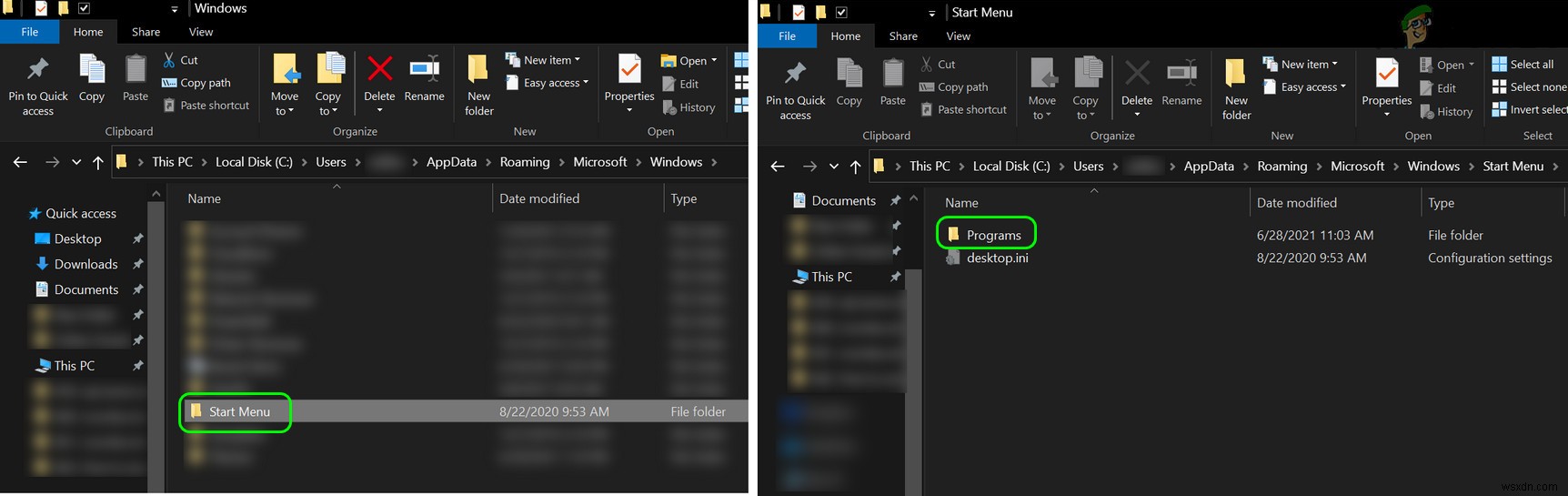Go up one level in Windows window

(x=98, y=162)
